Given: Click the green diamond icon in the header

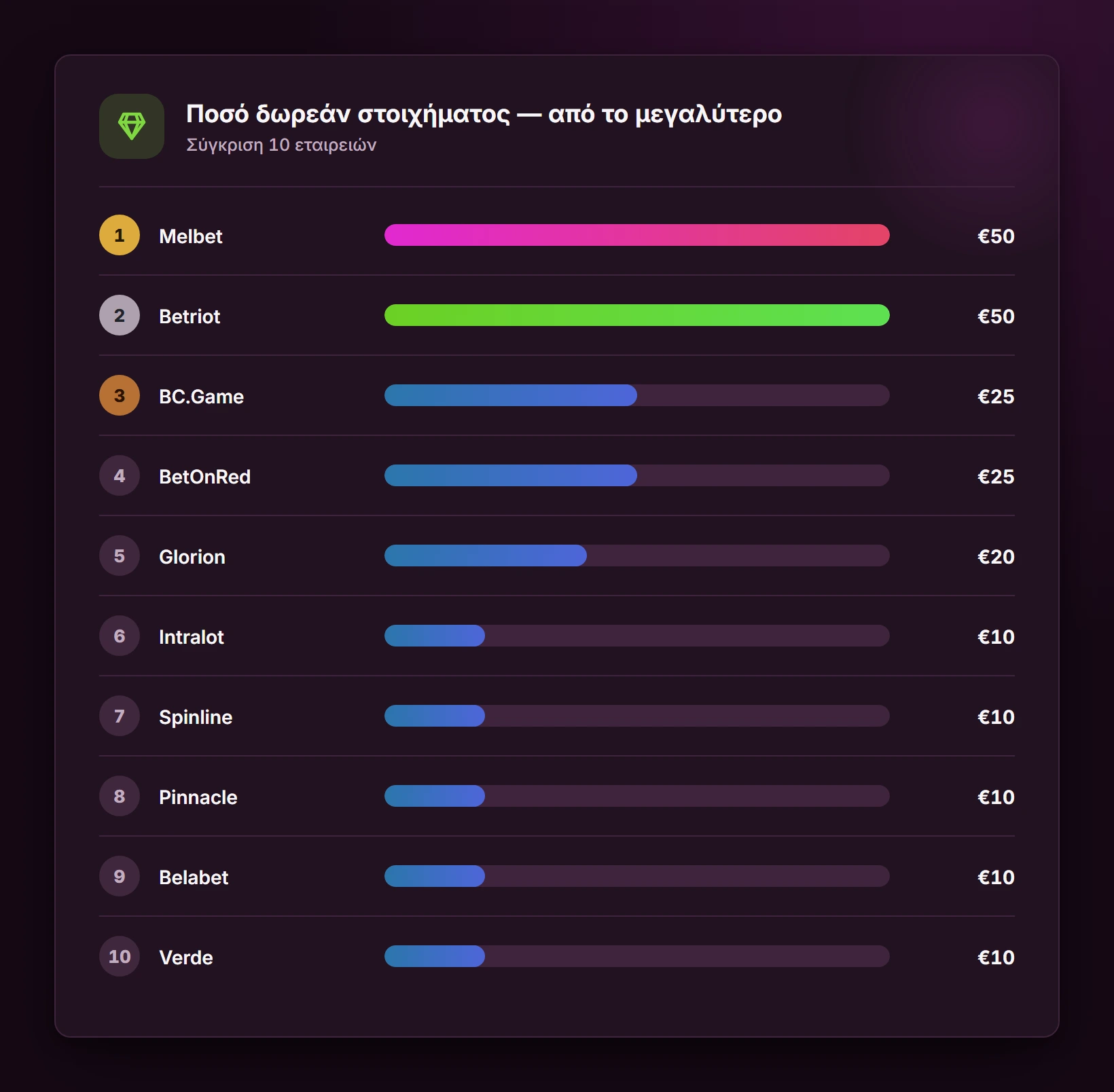Looking at the screenshot, I should pyautogui.click(x=132, y=126).
